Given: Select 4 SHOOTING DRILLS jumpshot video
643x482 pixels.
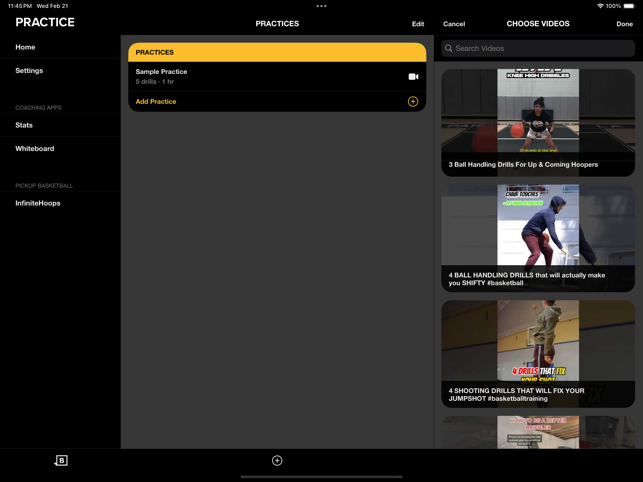Looking at the screenshot, I should pos(538,354).
